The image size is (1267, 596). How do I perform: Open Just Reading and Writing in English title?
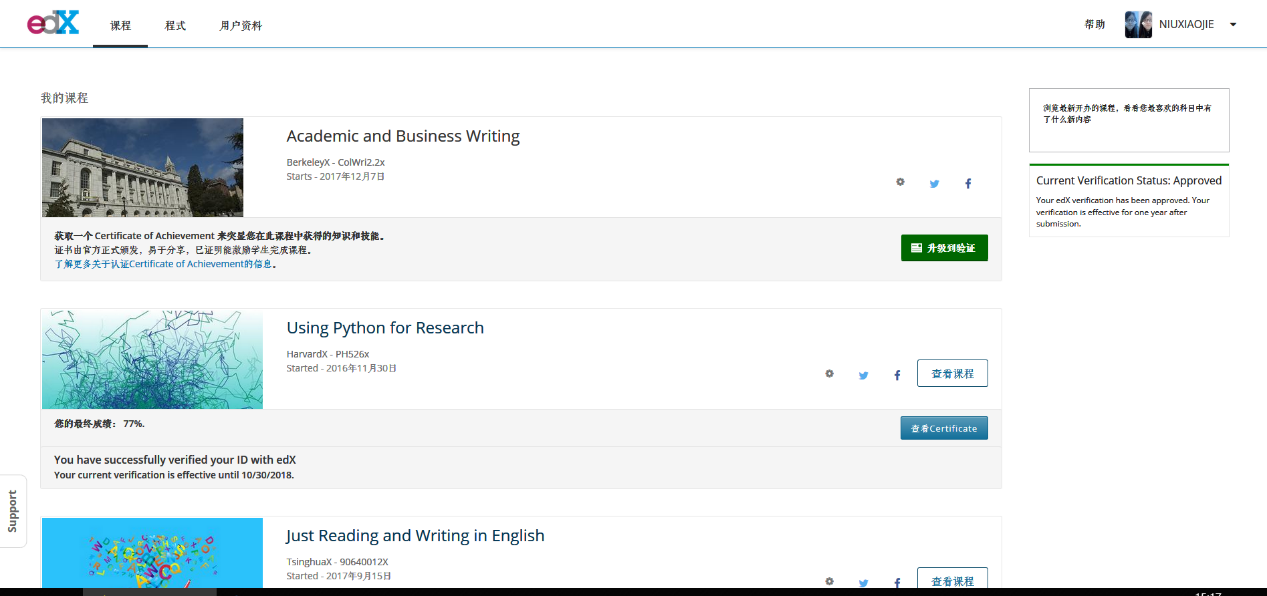pos(415,536)
